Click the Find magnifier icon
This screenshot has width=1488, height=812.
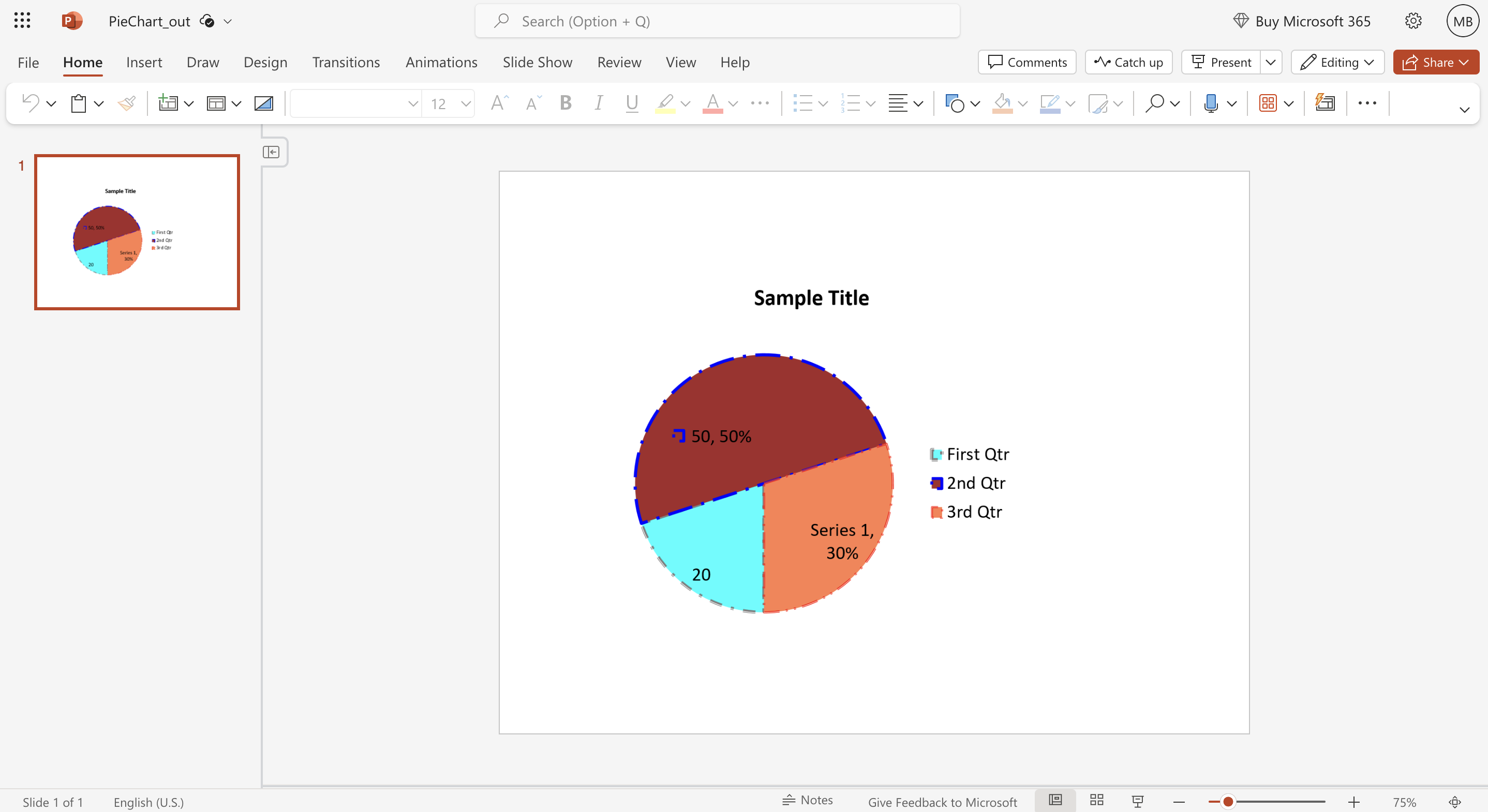coord(1154,103)
